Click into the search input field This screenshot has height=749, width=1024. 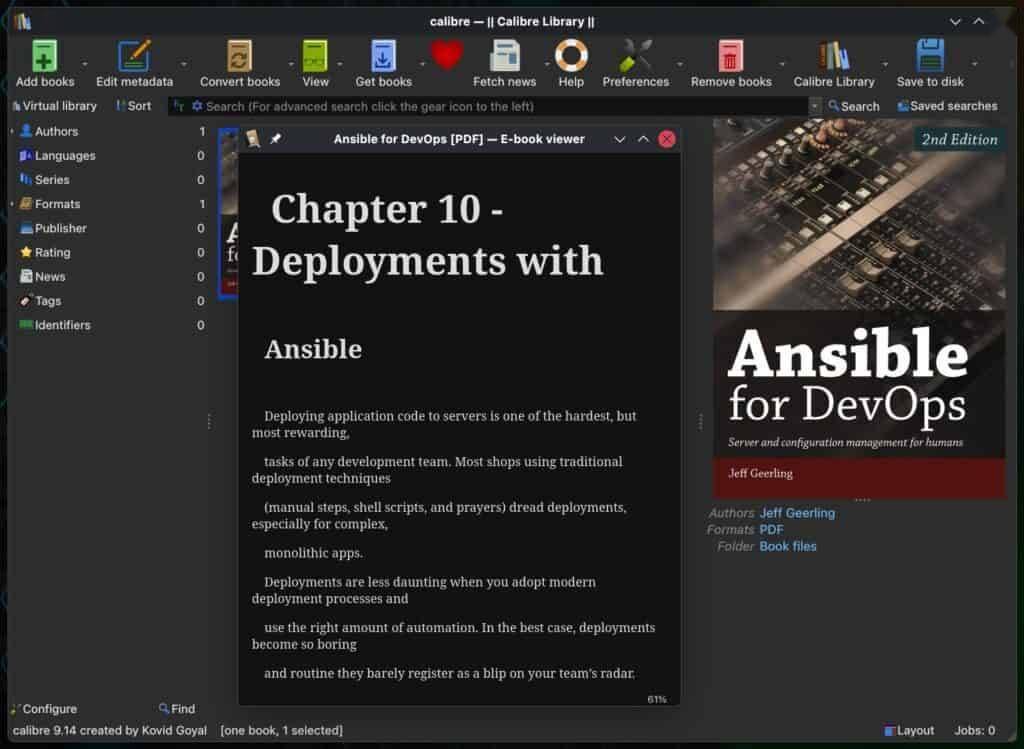506,106
